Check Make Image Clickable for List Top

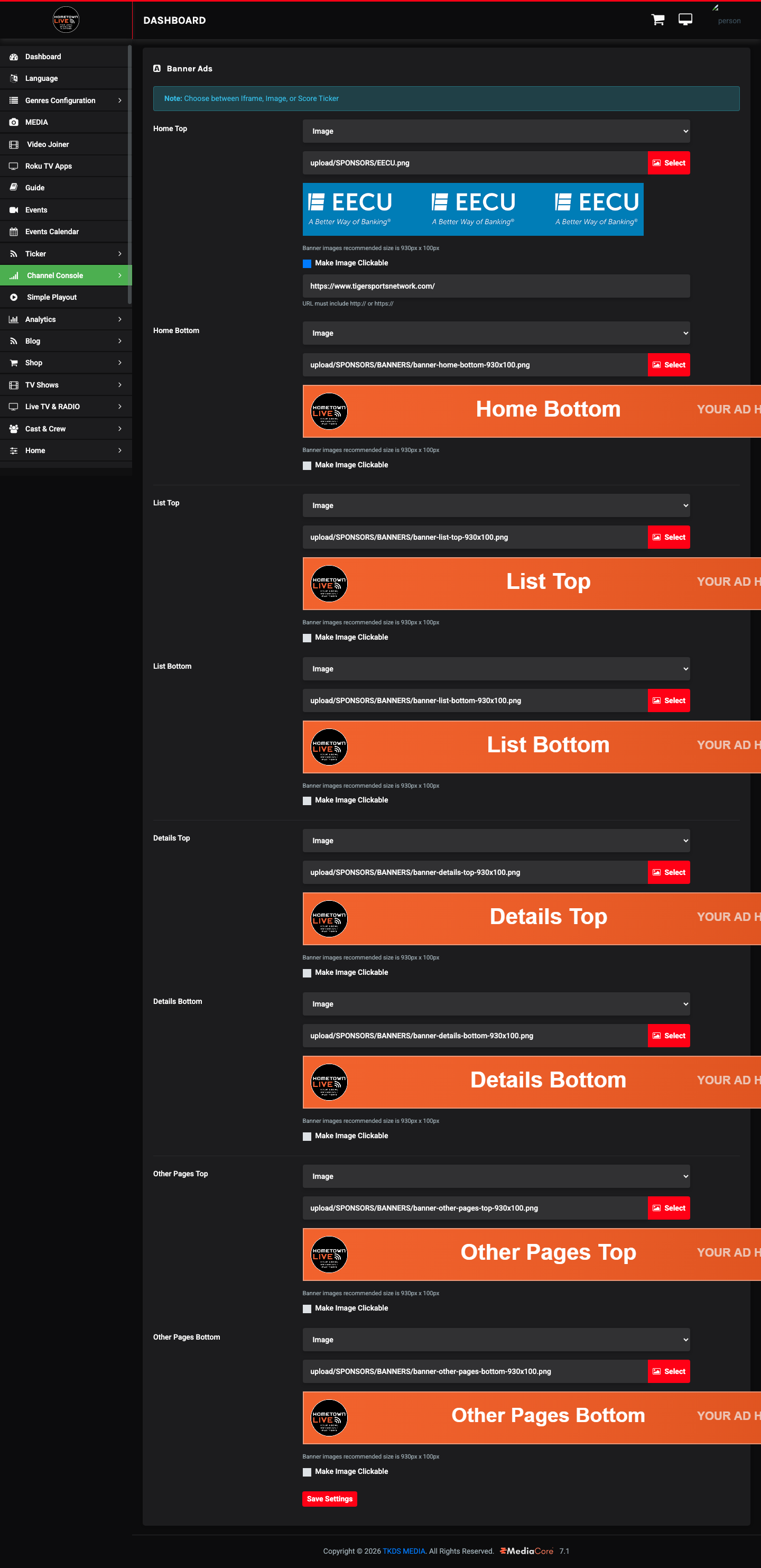[x=307, y=638]
